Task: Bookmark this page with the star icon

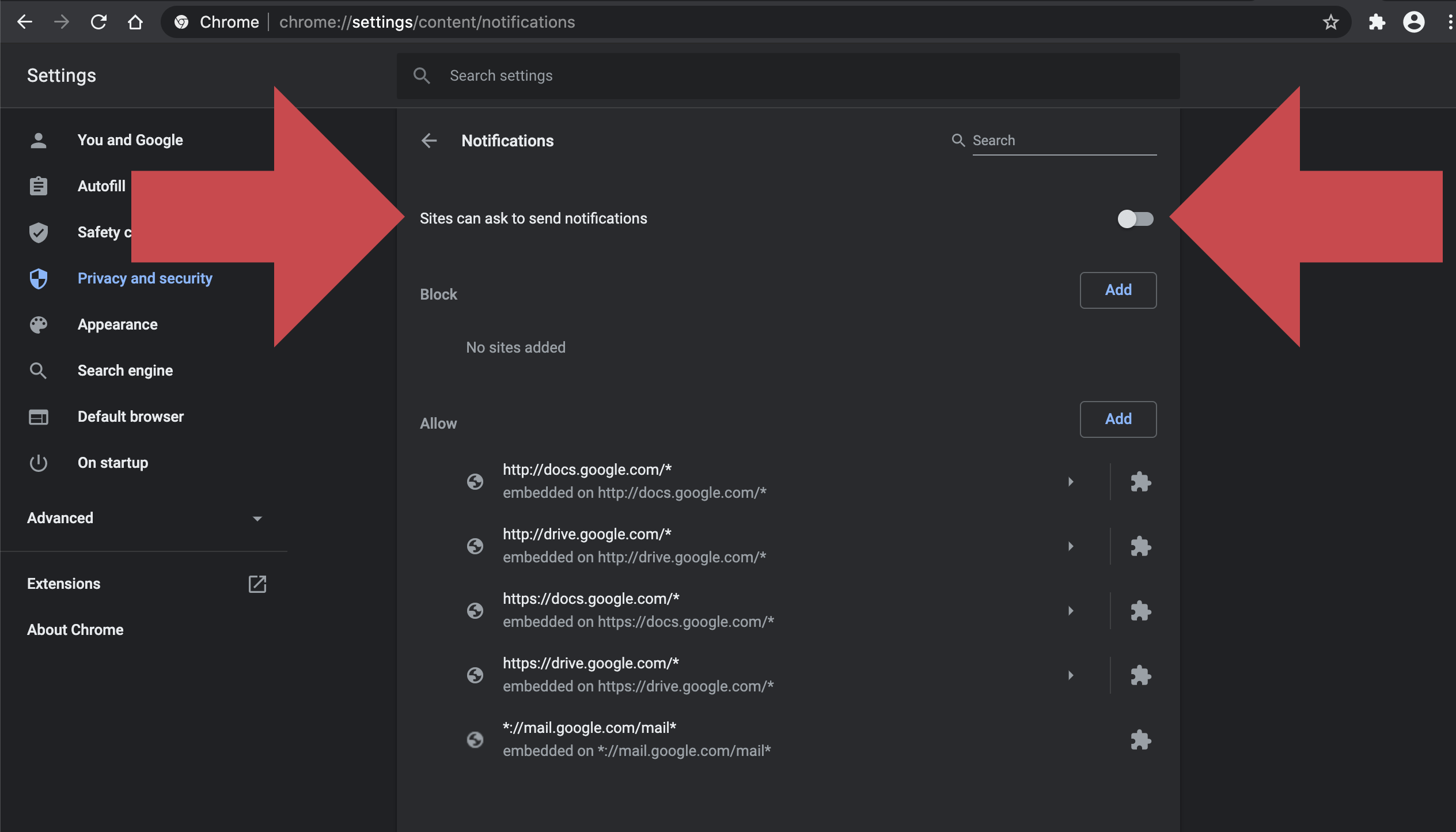Action: [1330, 22]
